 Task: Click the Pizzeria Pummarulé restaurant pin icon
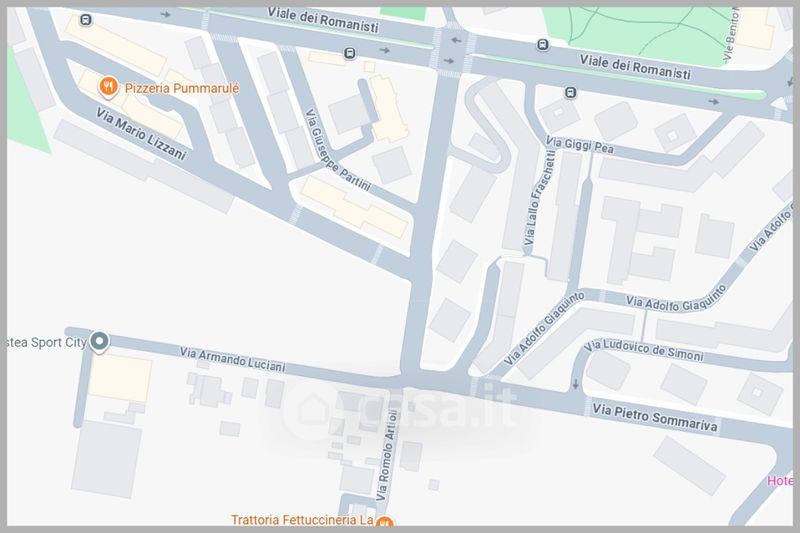coord(108,87)
